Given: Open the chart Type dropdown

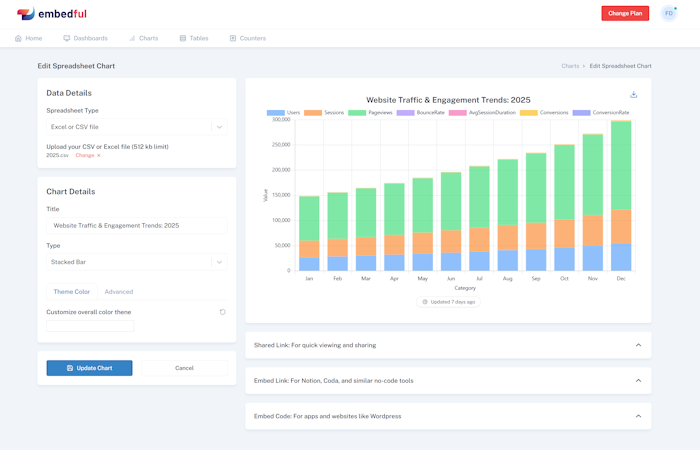Looking at the screenshot, I should coord(137,262).
